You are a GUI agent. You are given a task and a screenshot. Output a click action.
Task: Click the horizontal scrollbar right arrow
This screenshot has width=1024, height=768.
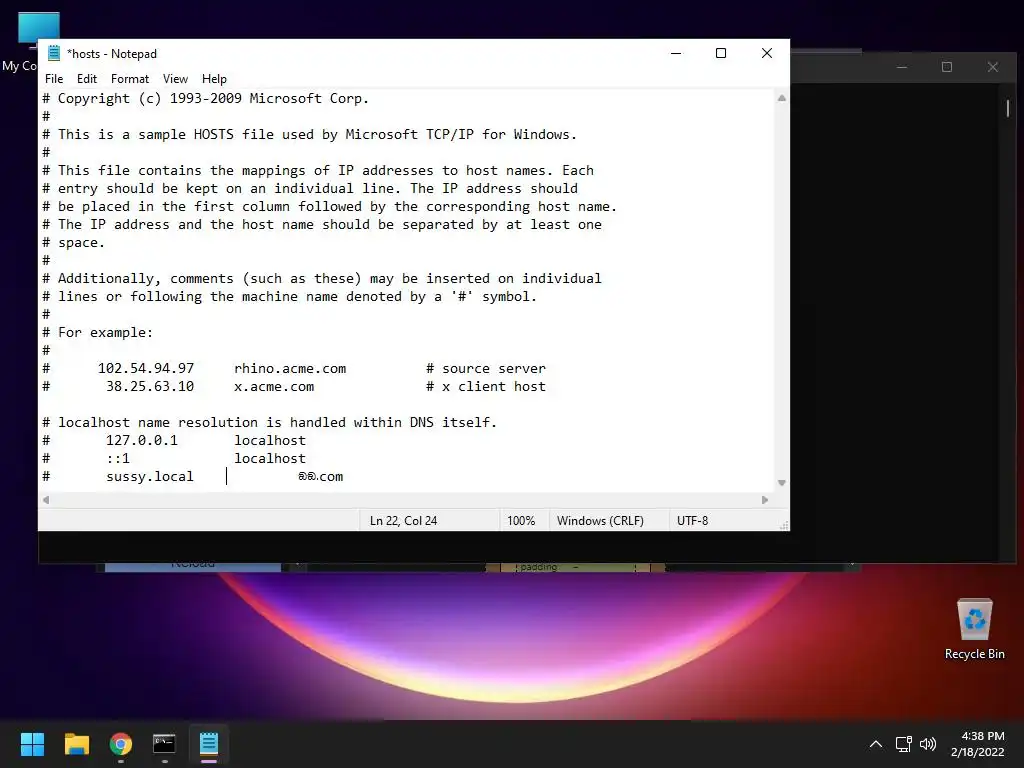[x=765, y=500]
